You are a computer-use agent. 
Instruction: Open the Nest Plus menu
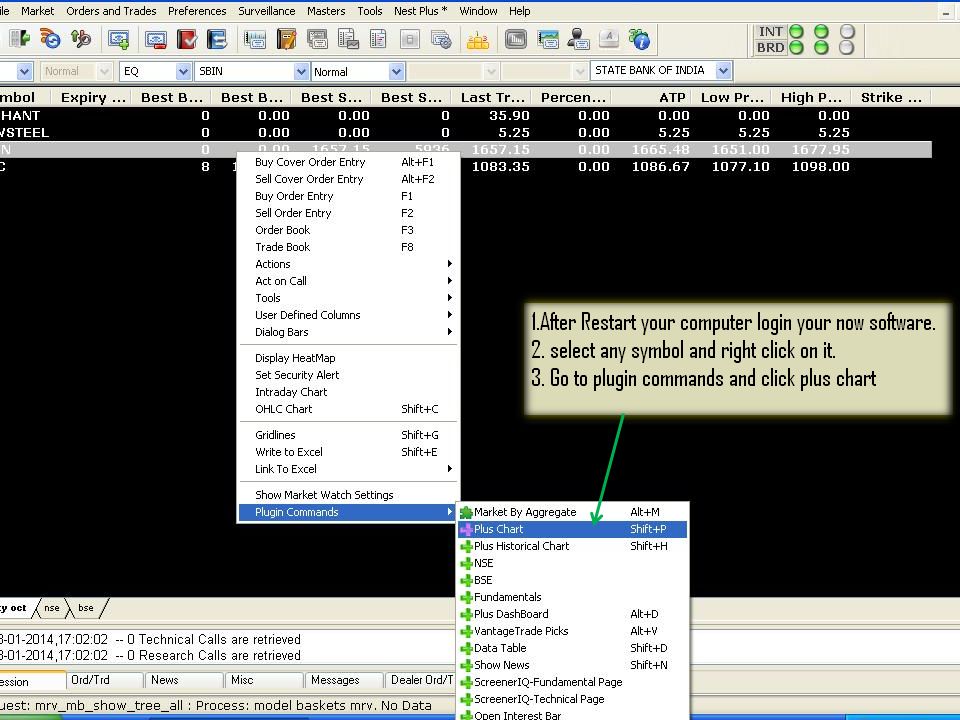tap(420, 11)
